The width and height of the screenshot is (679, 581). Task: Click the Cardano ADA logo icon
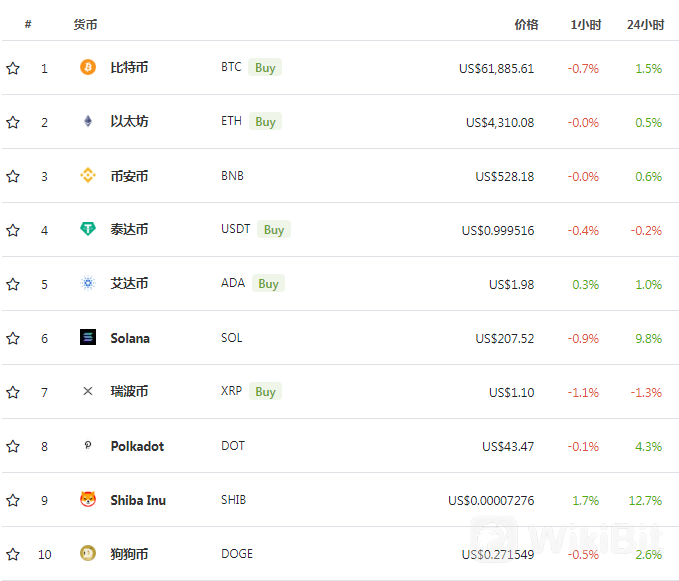coord(88,283)
